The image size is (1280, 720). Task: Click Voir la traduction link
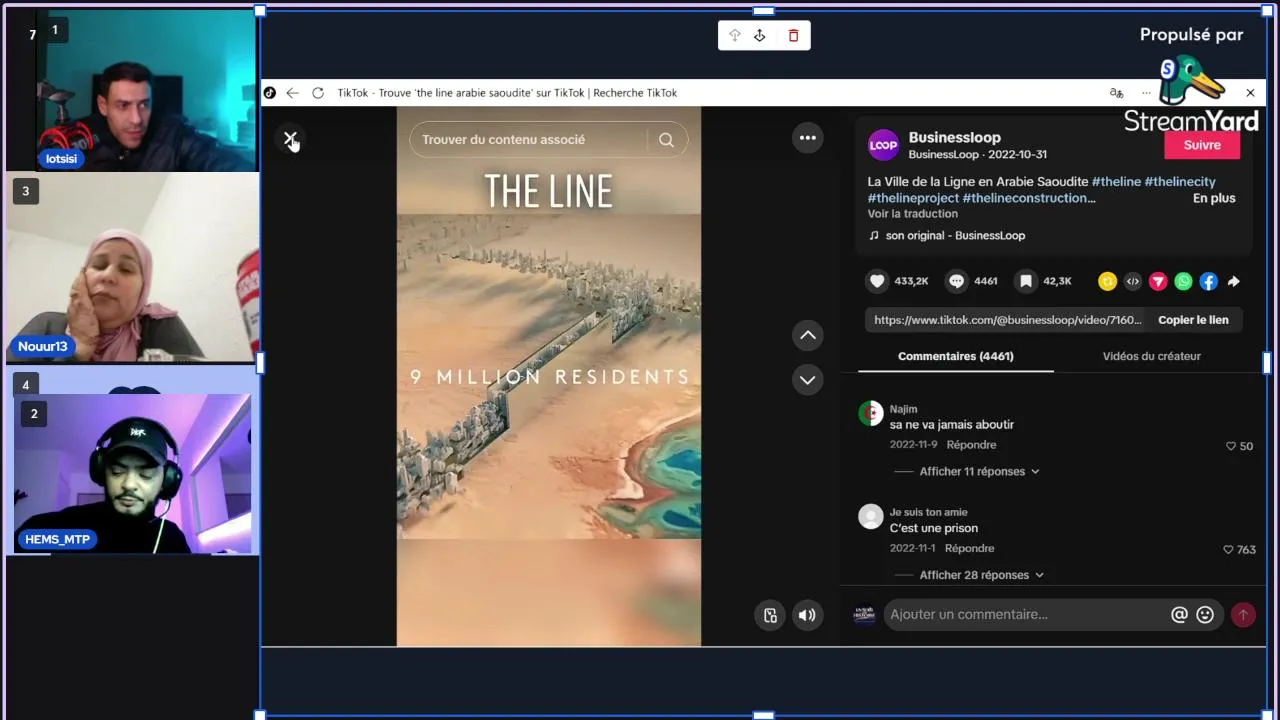[912, 214]
